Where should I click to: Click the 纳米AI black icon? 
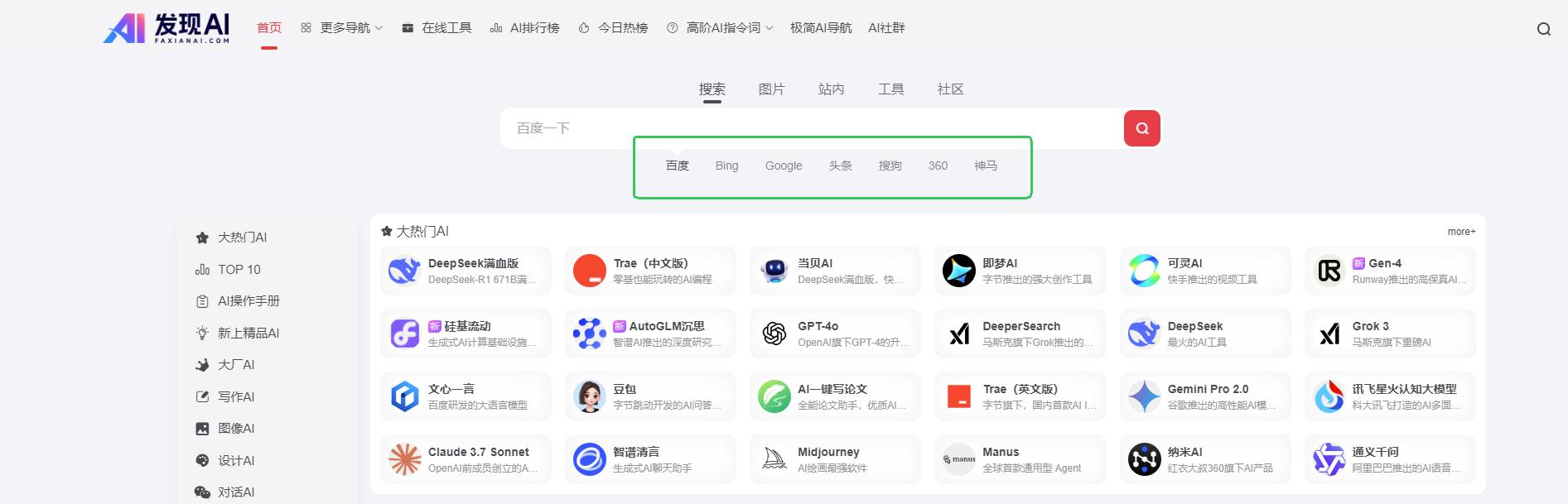pyautogui.click(x=1145, y=459)
